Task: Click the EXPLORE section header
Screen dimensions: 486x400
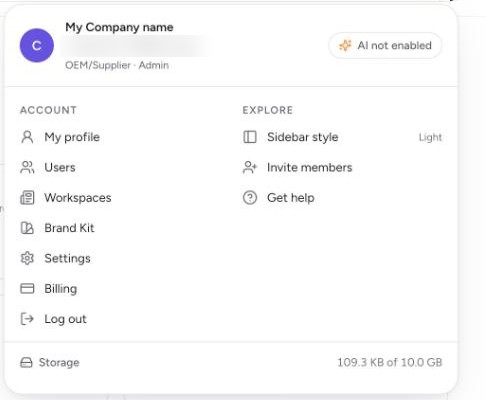Action: pyautogui.click(x=268, y=110)
